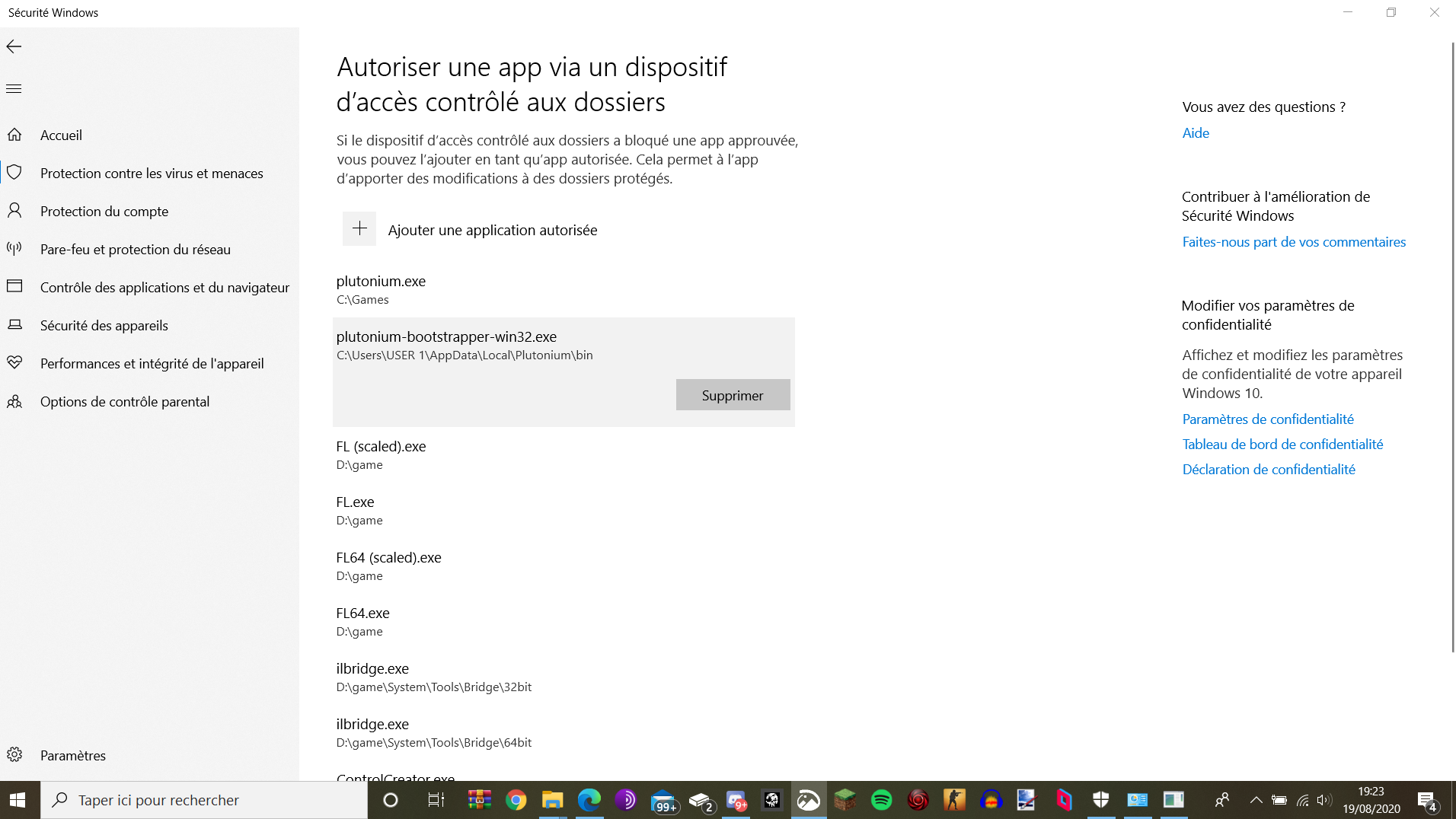
Task: Open Cortana circle on taskbar
Action: (x=391, y=800)
